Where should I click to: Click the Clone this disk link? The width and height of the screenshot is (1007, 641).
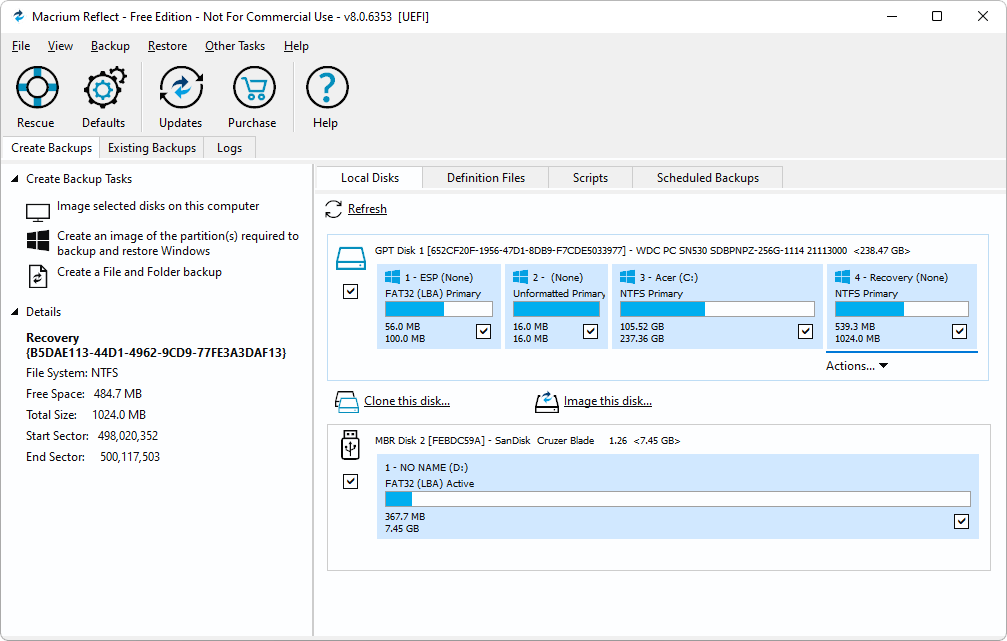pyautogui.click(x=406, y=401)
